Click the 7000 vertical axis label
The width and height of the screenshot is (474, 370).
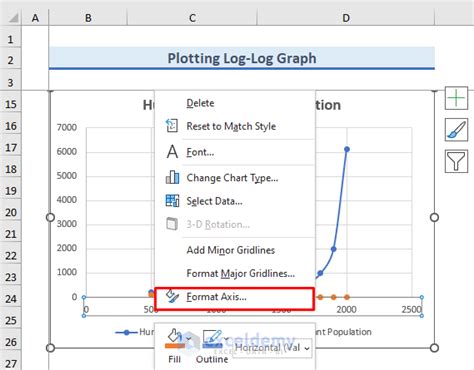[67, 127]
